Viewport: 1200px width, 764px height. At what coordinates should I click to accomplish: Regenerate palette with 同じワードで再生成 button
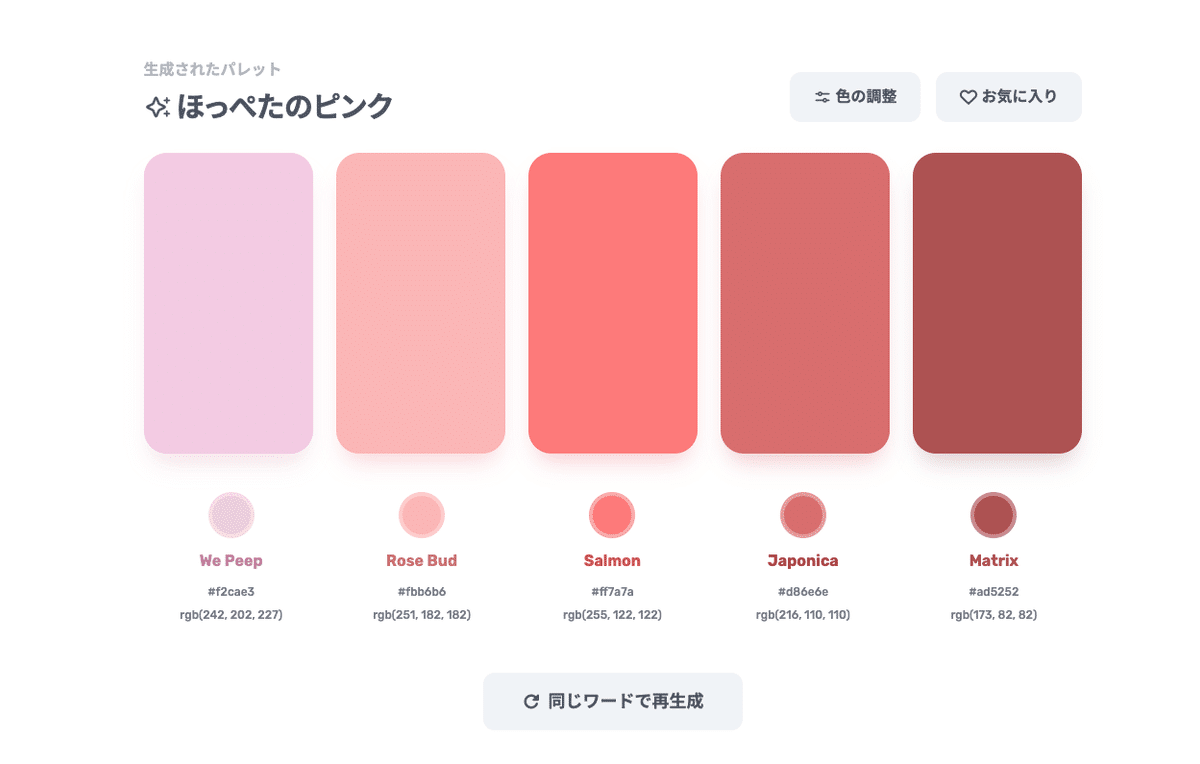click(613, 702)
